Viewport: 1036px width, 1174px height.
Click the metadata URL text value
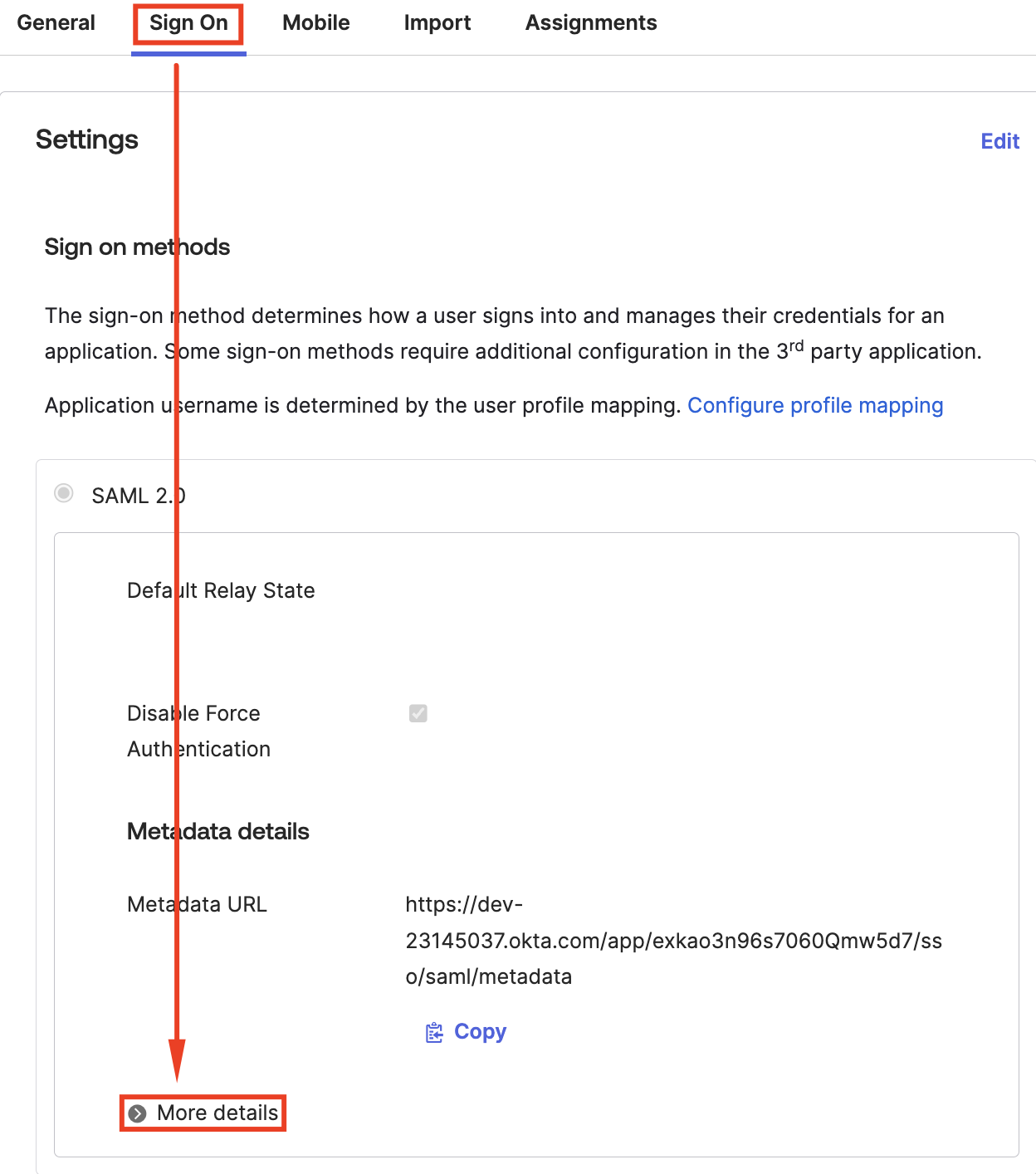[672, 941]
